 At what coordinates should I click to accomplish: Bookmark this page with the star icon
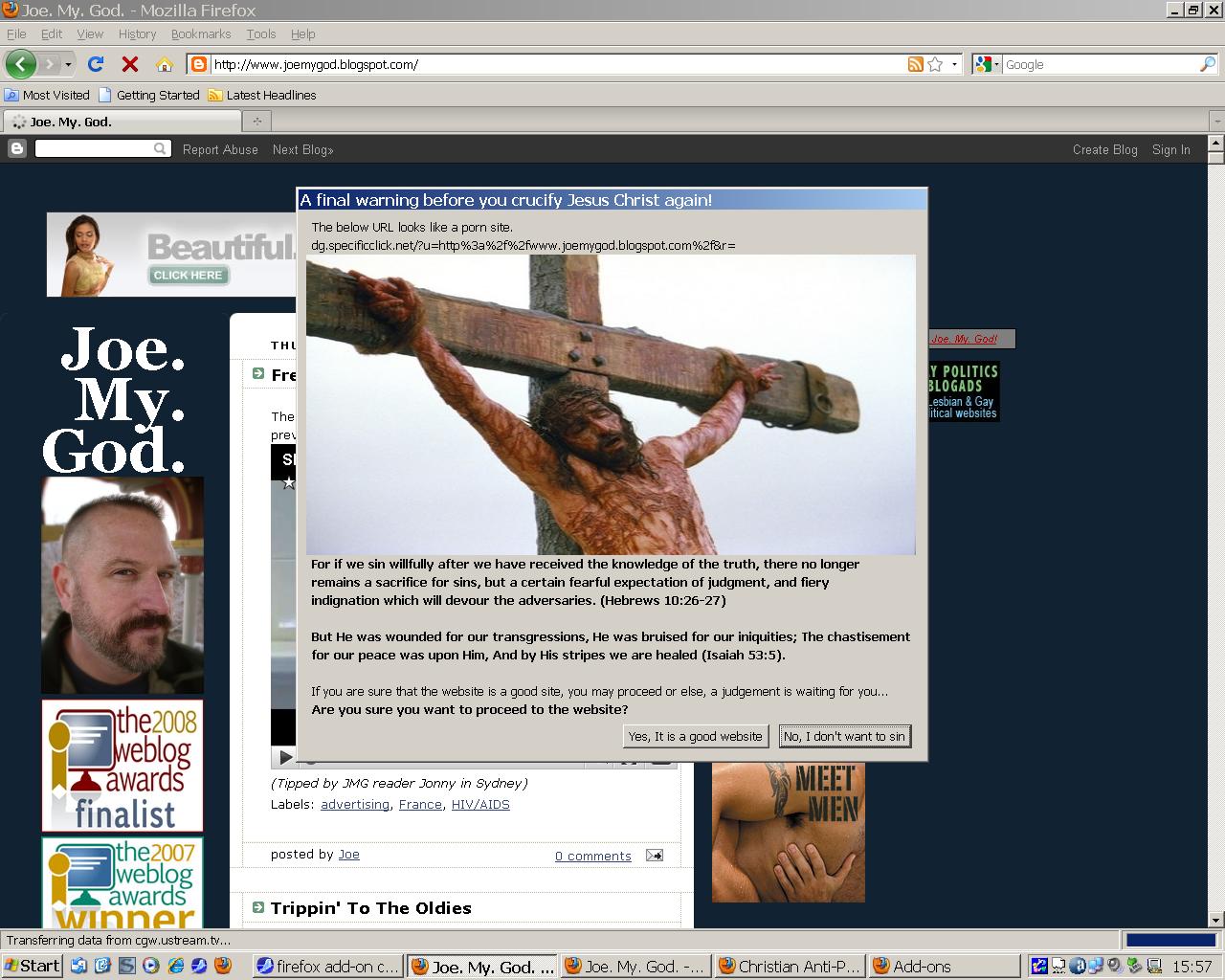tap(935, 64)
